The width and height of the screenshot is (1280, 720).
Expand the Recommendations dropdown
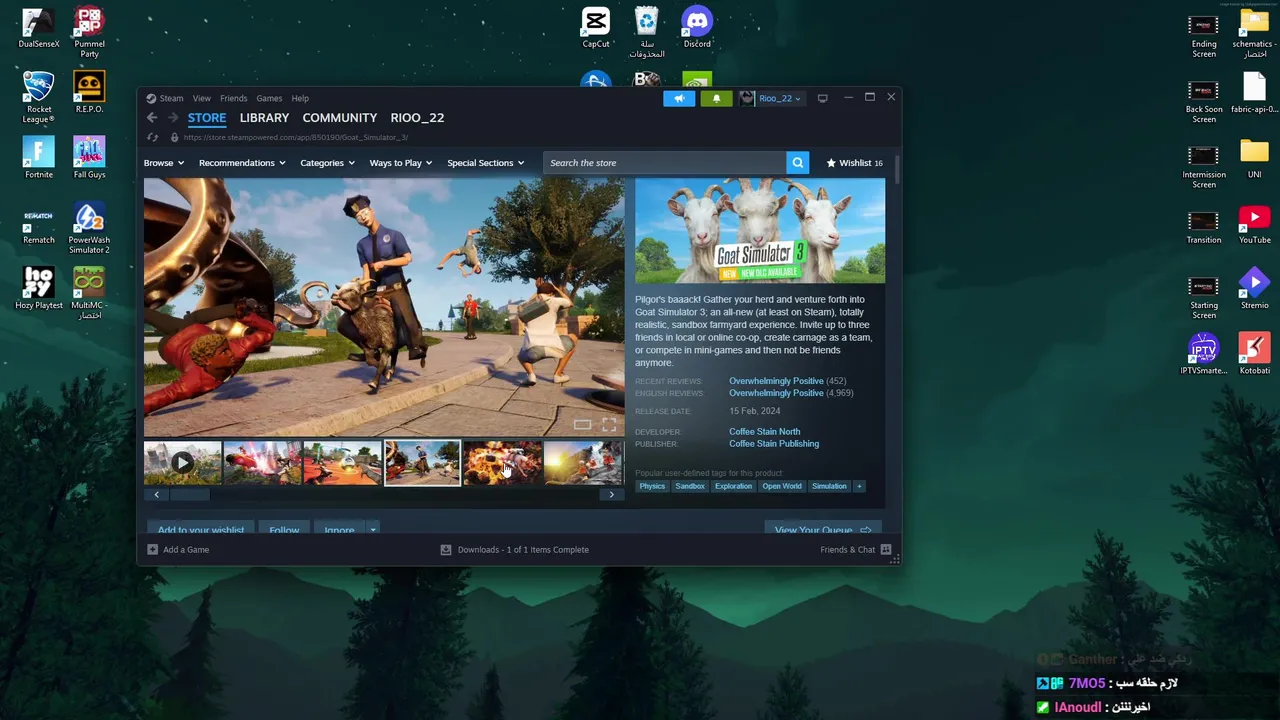point(242,163)
